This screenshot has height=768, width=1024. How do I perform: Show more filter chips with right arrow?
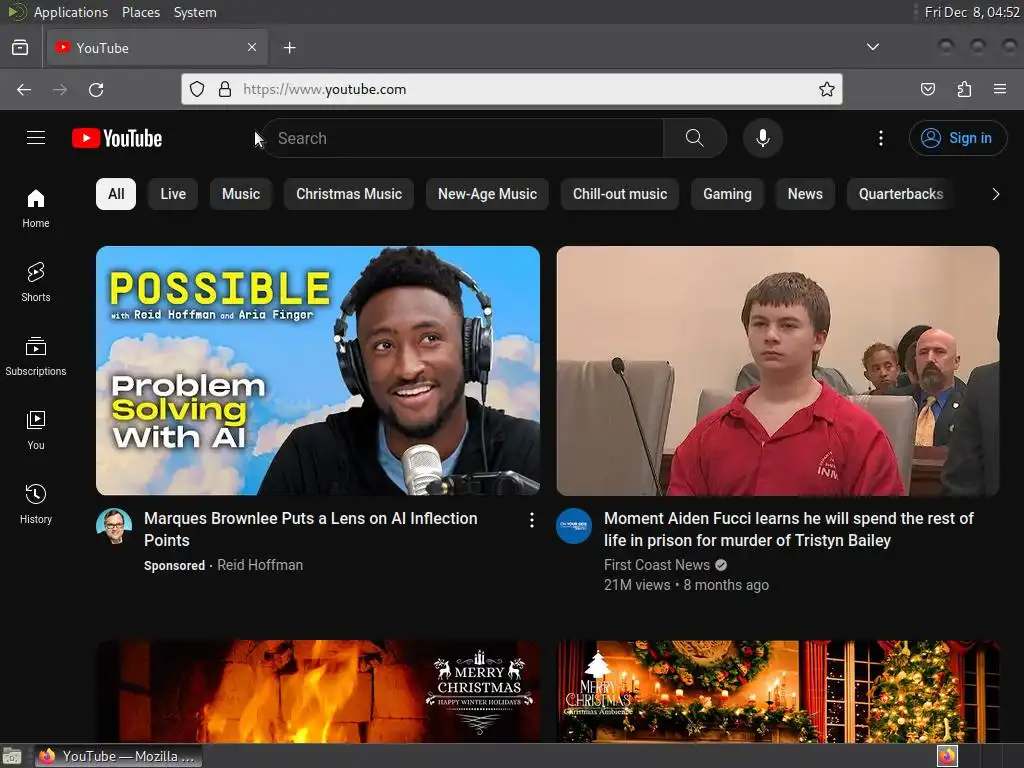pos(995,194)
